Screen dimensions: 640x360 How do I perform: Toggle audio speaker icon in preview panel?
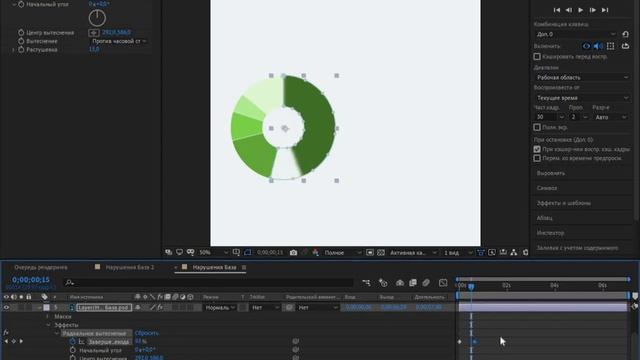(598, 46)
